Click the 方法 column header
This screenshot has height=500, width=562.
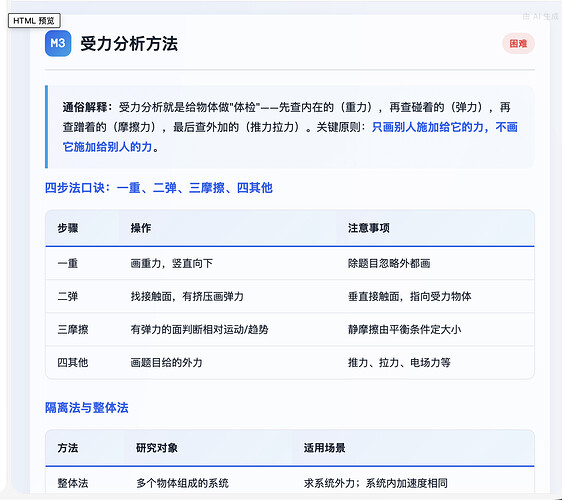tap(68, 448)
